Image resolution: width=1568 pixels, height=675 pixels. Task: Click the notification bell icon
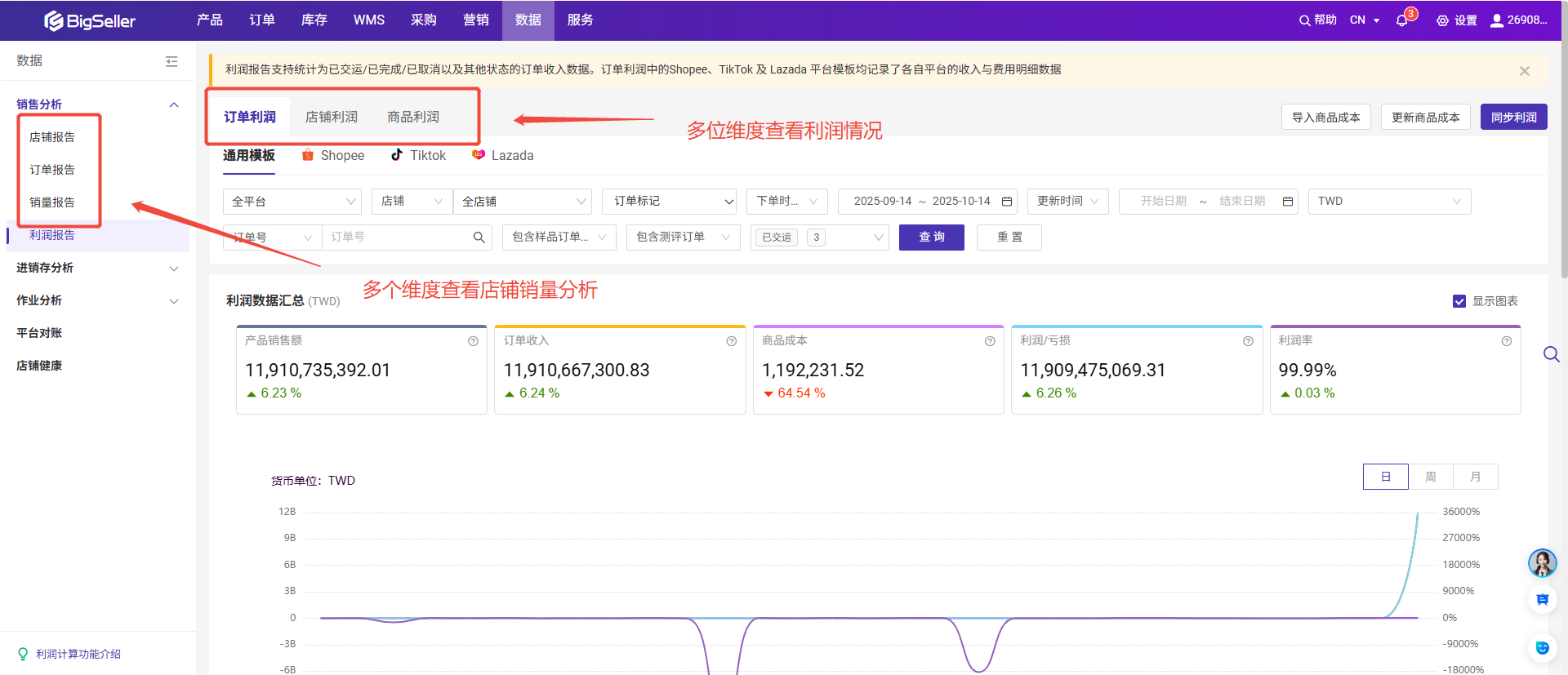(x=1402, y=20)
